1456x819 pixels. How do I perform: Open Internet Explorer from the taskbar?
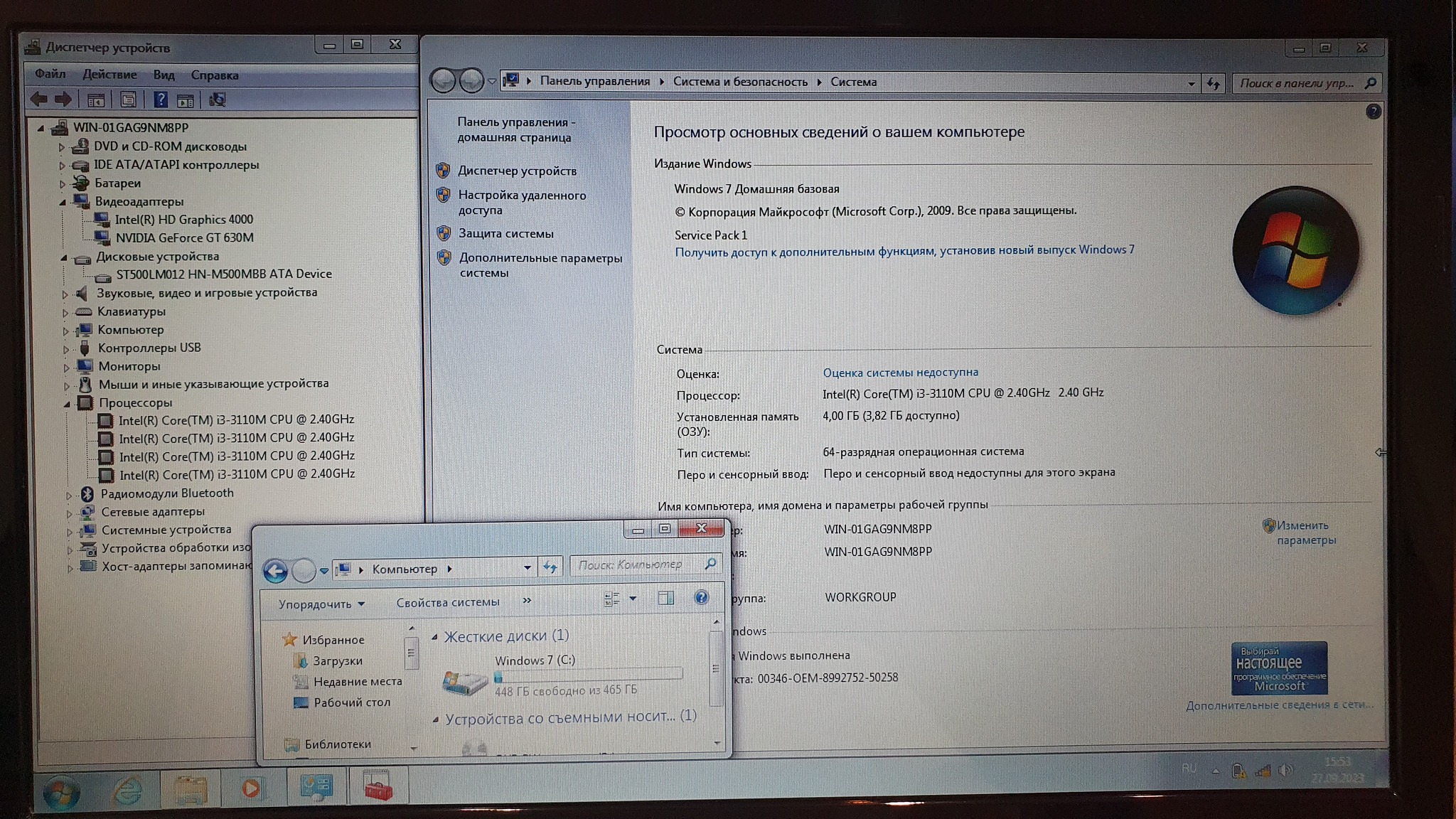click(x=129, y=790)
